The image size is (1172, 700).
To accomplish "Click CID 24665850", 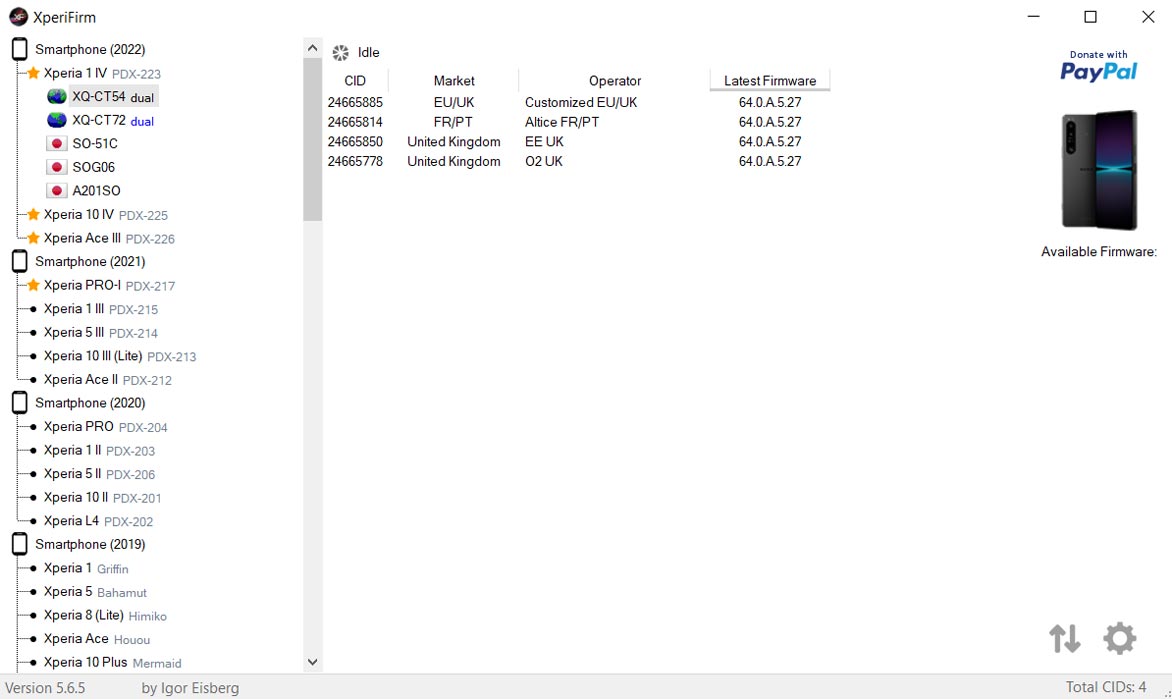I will [x=355, y=141].
